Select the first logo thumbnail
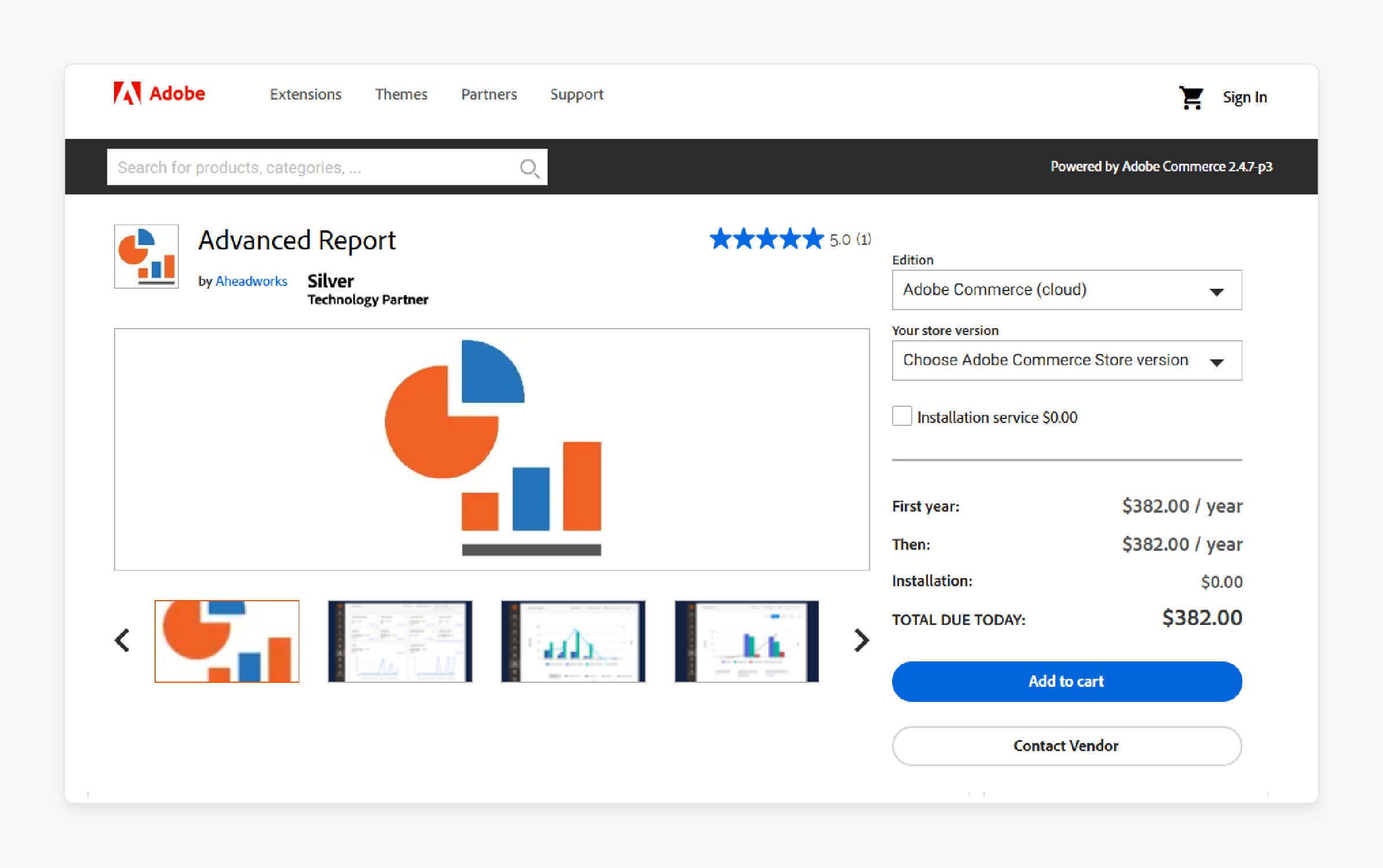This screenshot has height=868, width=1383. click(227, 641)
